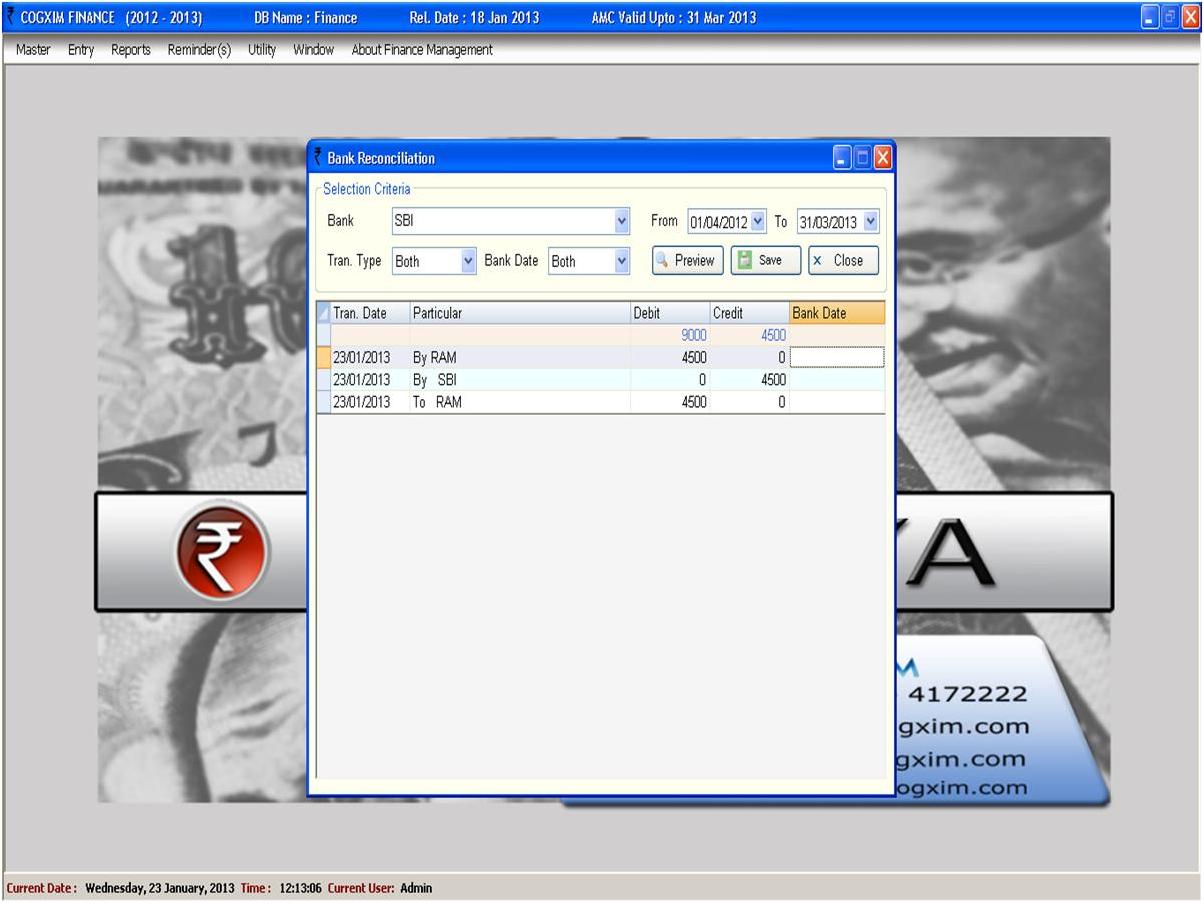Open the Entry menu
1204x904 pixels.
[81, 50]
